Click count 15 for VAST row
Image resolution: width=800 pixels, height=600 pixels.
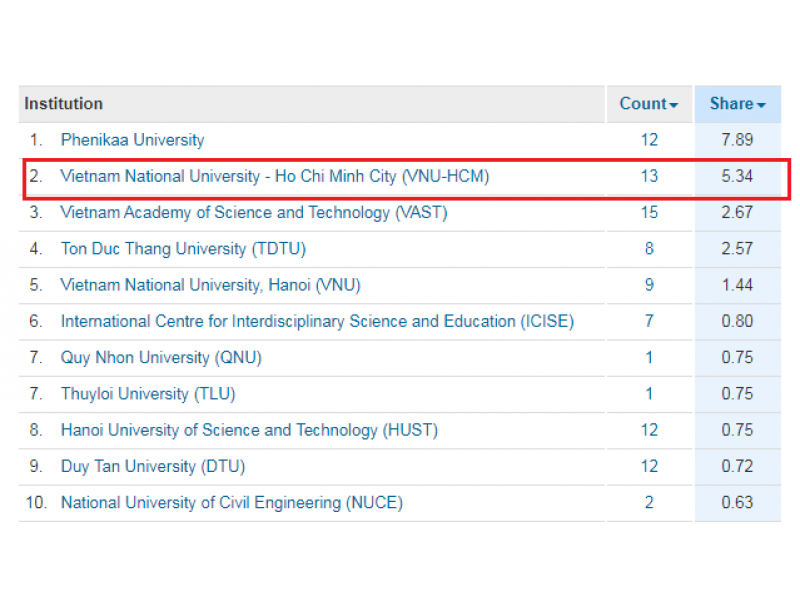649,212
